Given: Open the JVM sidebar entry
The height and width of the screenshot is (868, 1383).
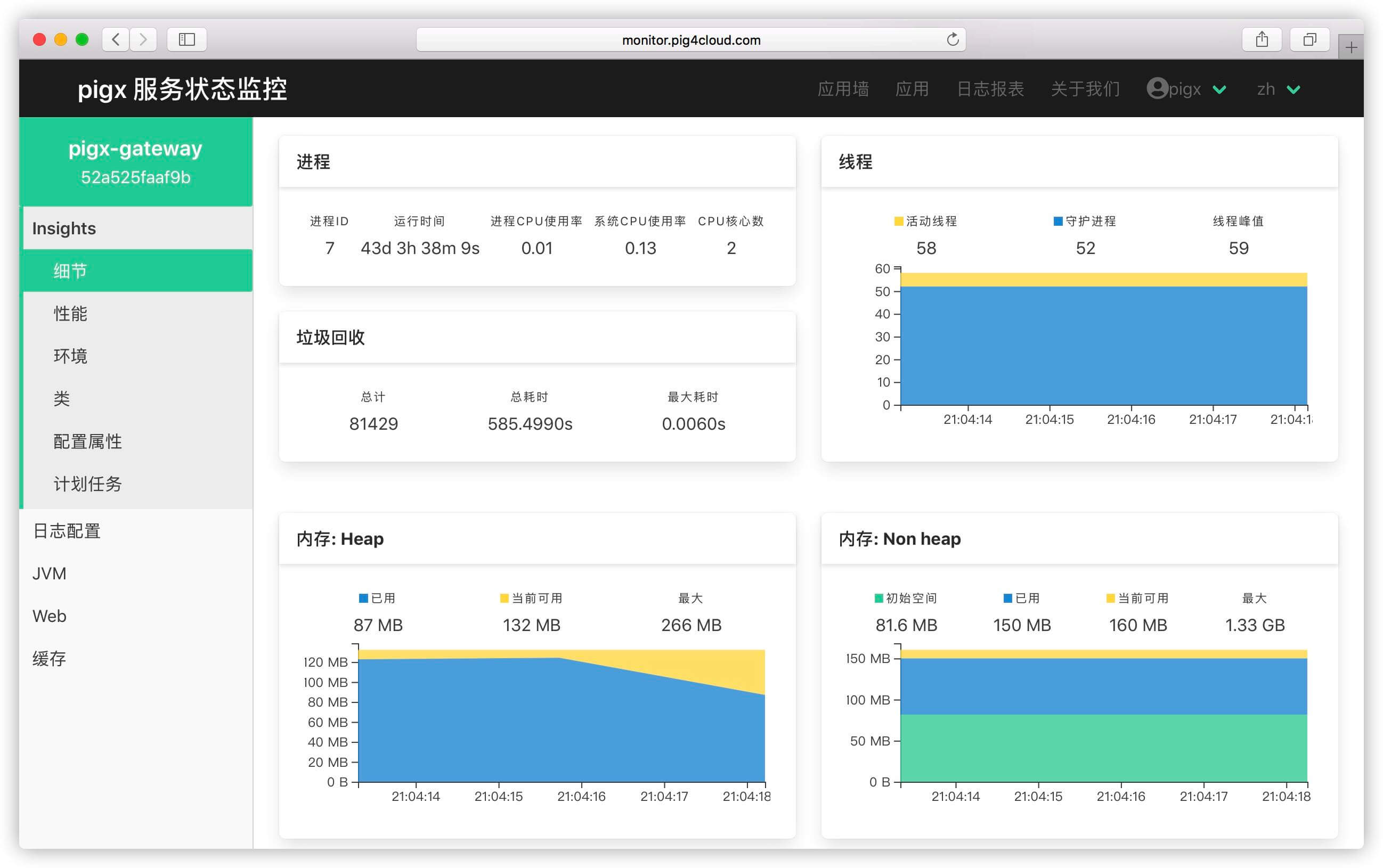Looking at the screenshot, I should (x=50, y=574).
